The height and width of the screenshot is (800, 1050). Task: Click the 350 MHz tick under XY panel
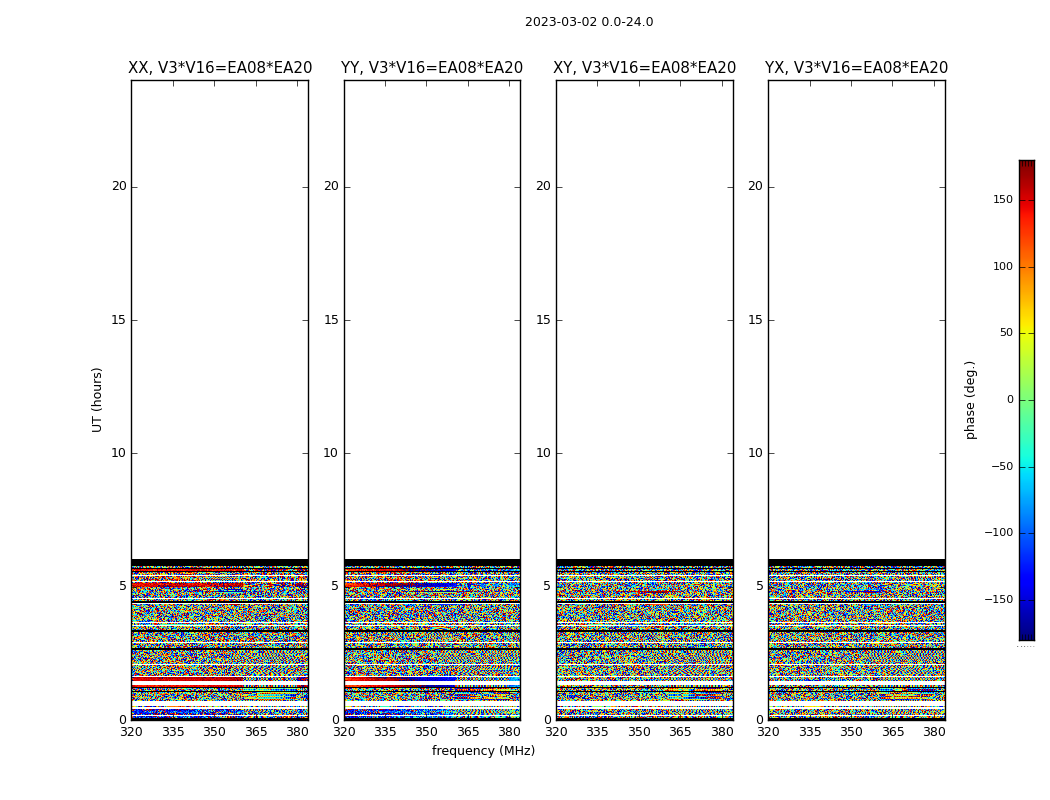coord(639,732)
